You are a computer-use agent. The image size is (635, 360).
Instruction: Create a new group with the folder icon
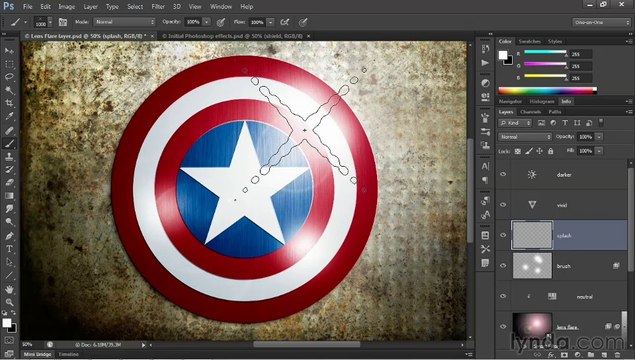pyautogui.click(x=591, y=355)
